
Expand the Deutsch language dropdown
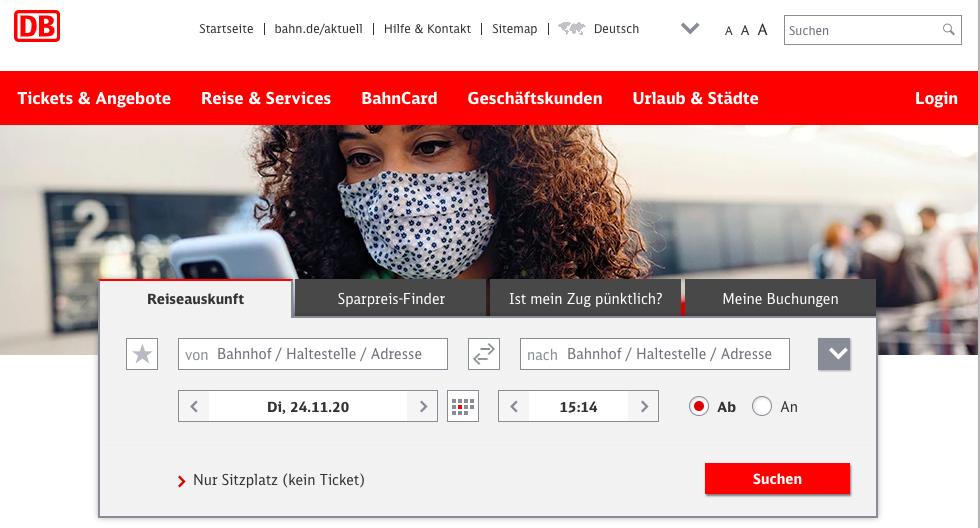[x=690, y=29]
